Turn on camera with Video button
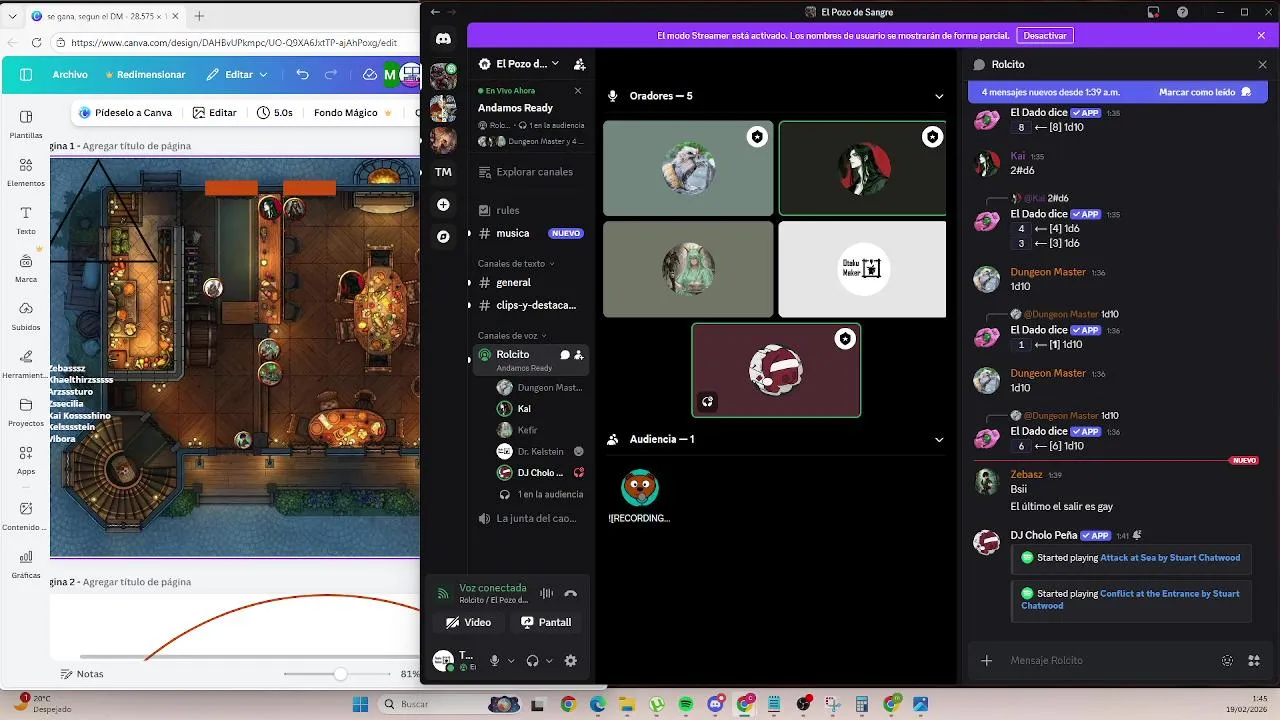Screen dimensions: 1280x720 (x=468, y=622)
